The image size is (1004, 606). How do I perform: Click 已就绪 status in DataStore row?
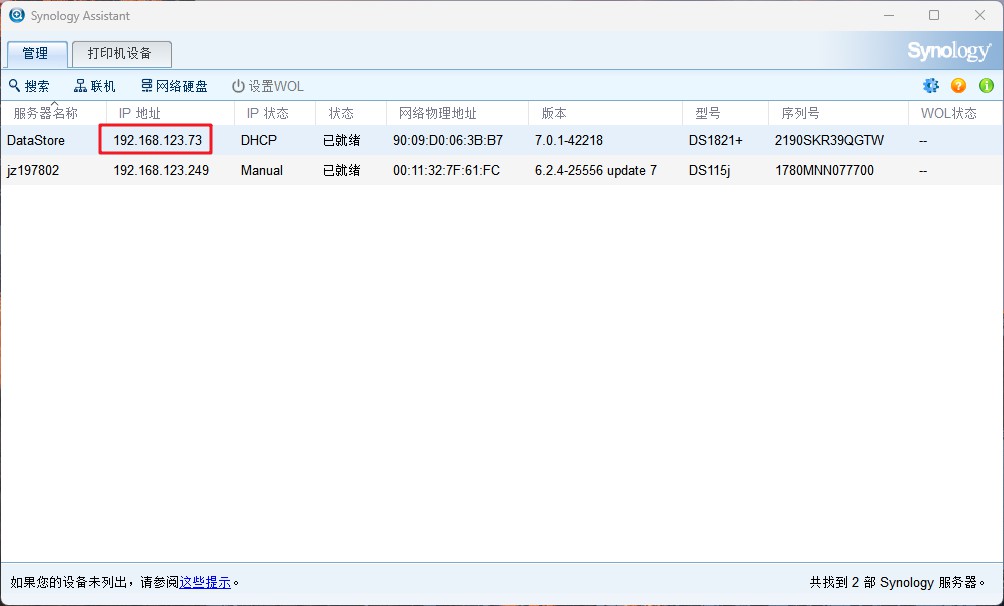coord(341,140)
